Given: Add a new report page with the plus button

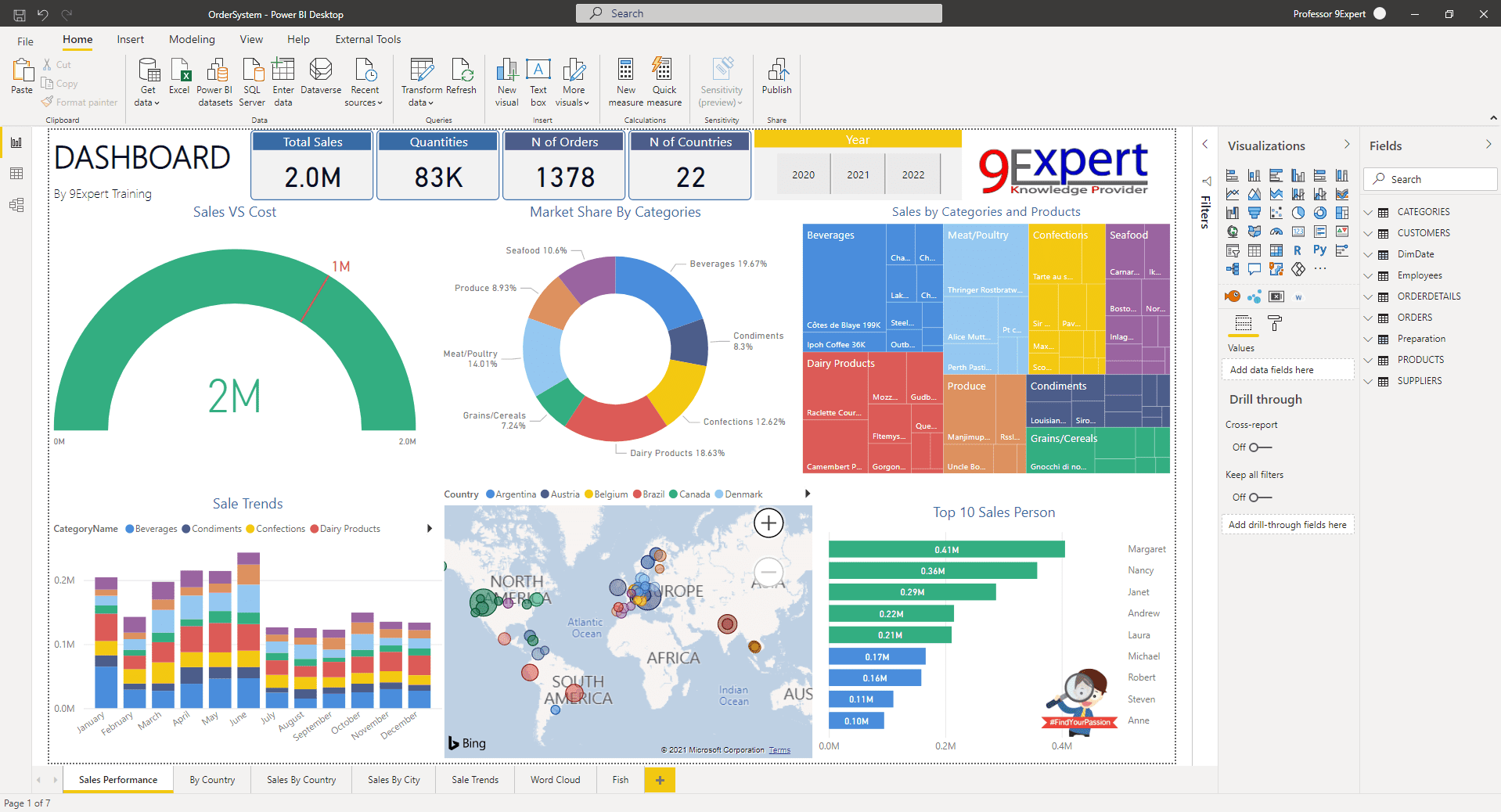Looking at the screenshot, I should pyautogui.click(x=659, y=780).
